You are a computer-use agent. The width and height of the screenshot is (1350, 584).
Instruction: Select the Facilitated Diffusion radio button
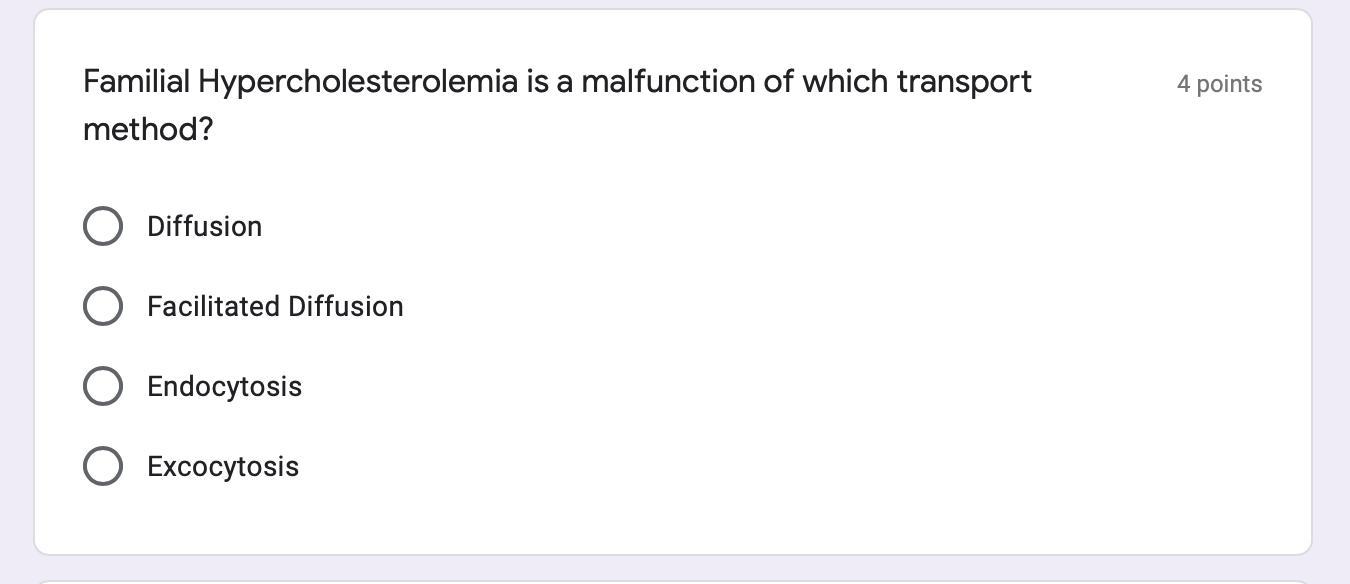[x=103, y=306]
